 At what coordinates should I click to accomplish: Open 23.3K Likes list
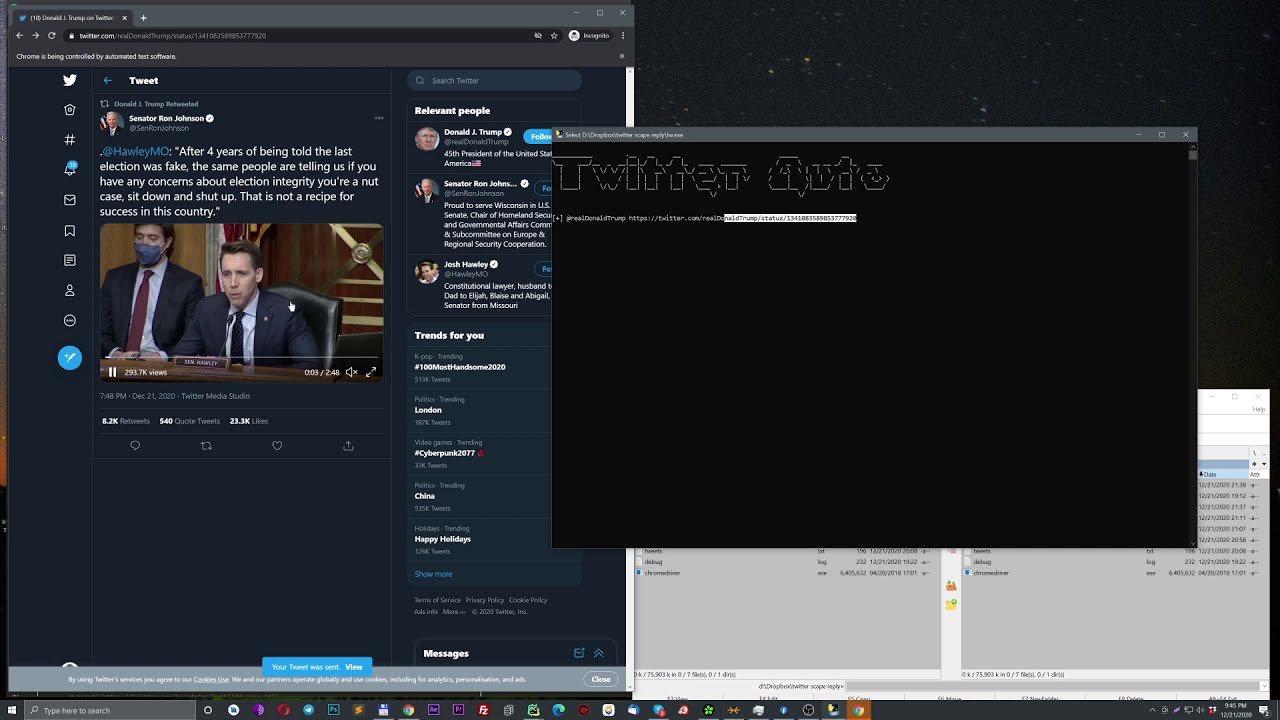coord(249,421)
